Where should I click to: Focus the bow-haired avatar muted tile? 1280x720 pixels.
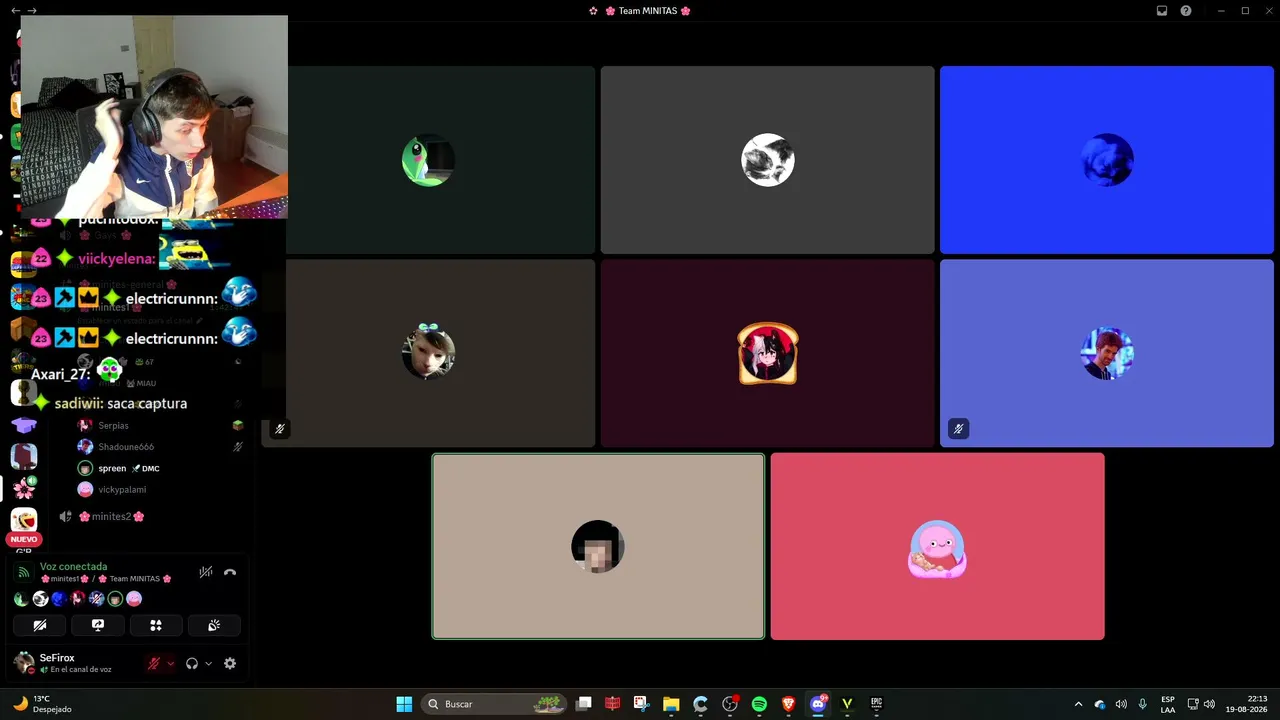(x=428, y=353)
